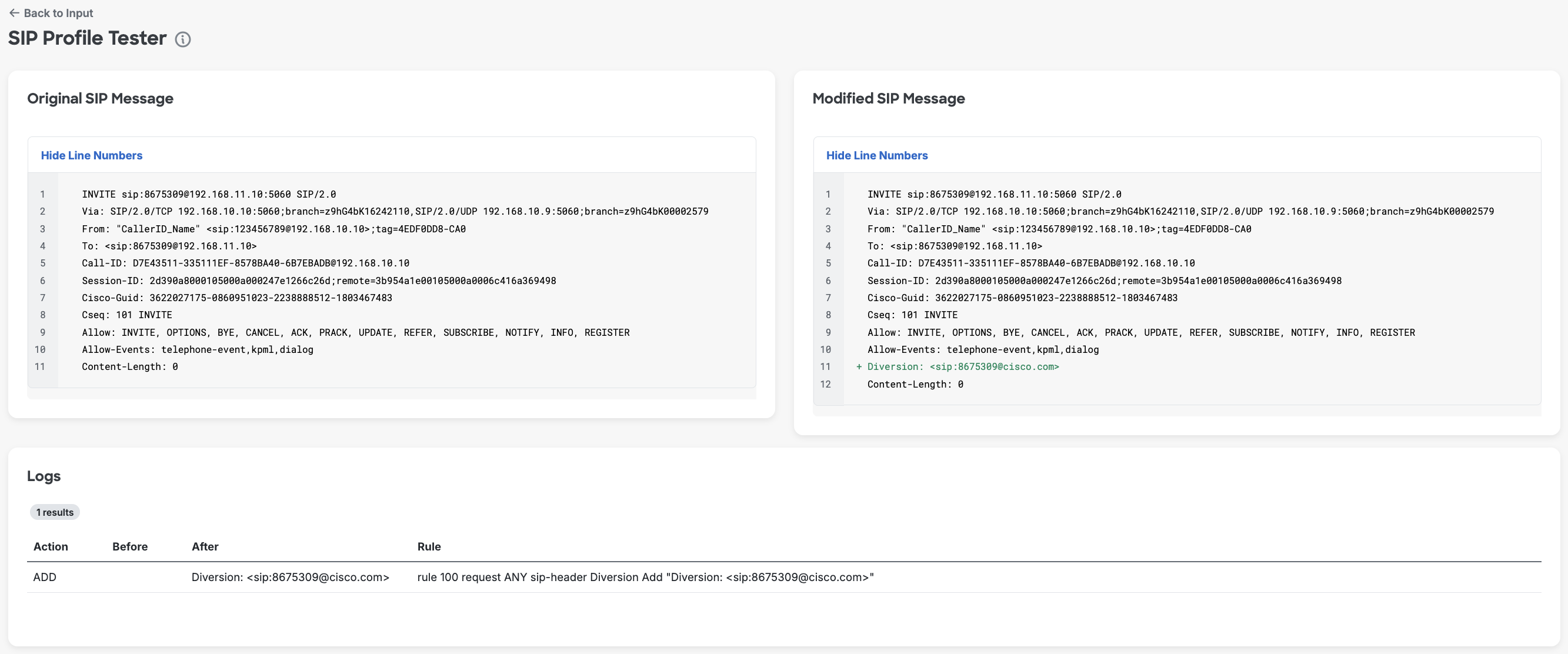Select the Cisco-Guid line in Modified message
This screenshot has width=1568, height=654.
coord(1022,298)
